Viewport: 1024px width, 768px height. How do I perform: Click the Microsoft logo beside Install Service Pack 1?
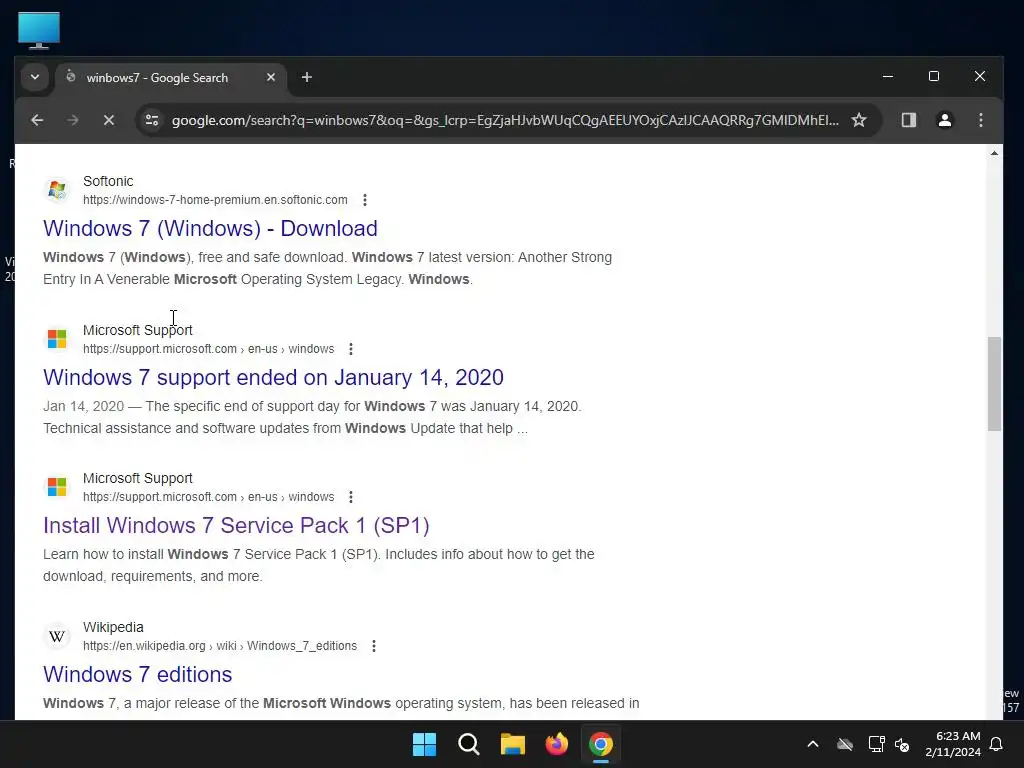coord(57,487)
